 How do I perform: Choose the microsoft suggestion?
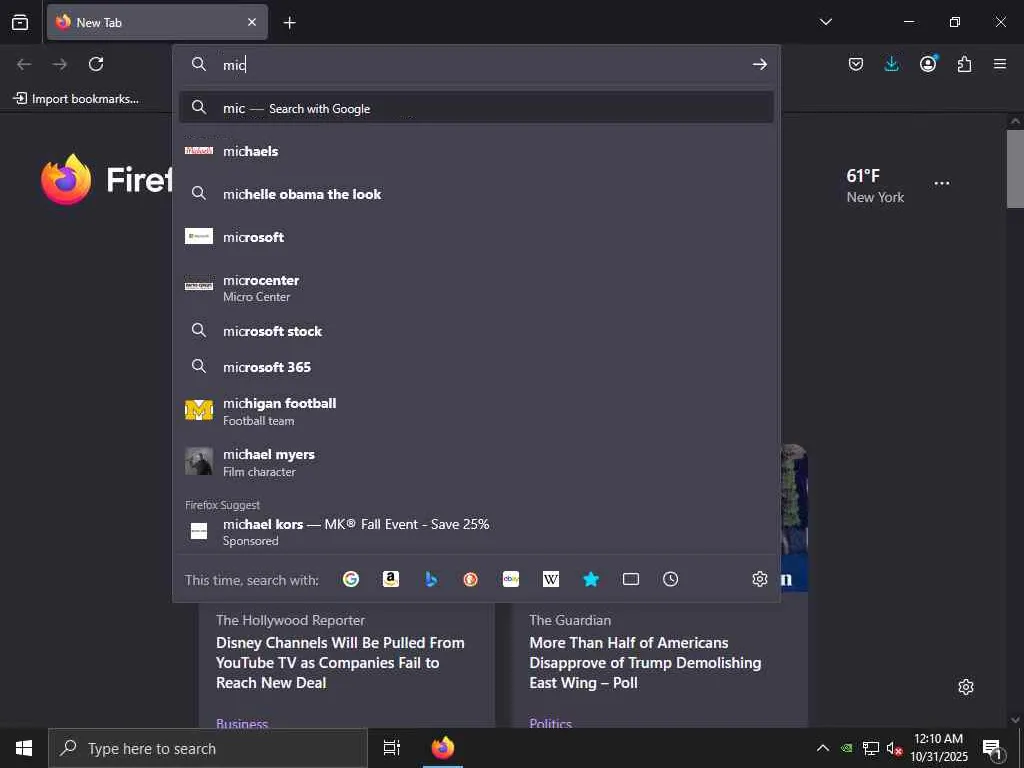coord(476,236)
